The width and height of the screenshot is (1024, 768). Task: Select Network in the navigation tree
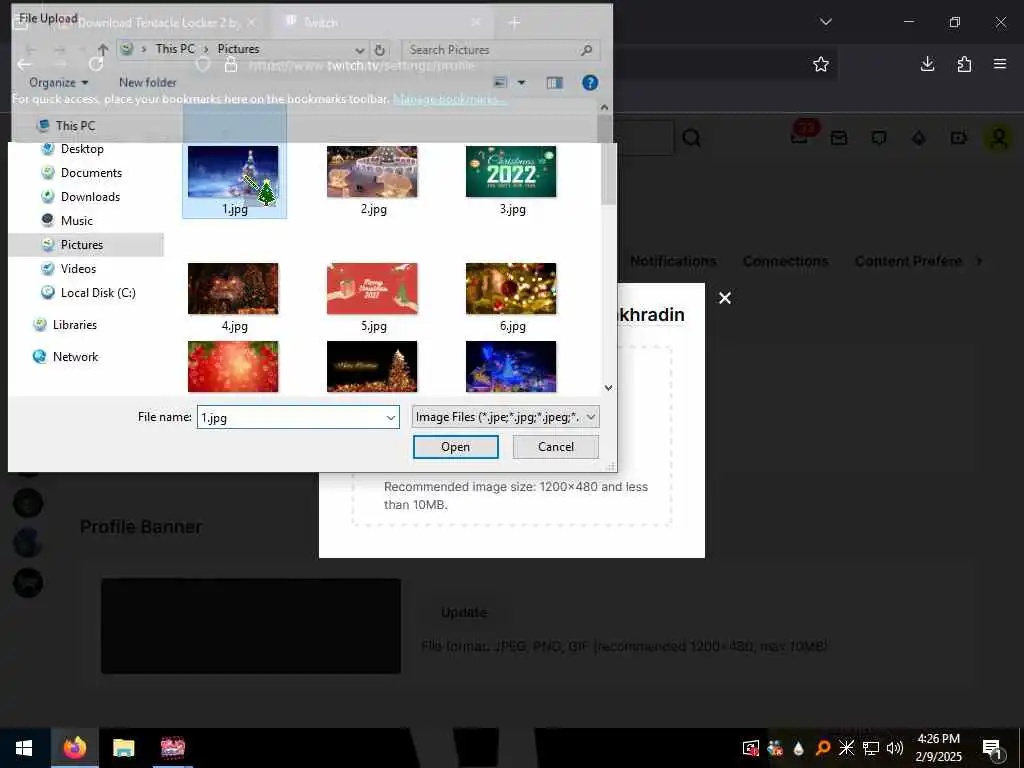pos(75,357)
